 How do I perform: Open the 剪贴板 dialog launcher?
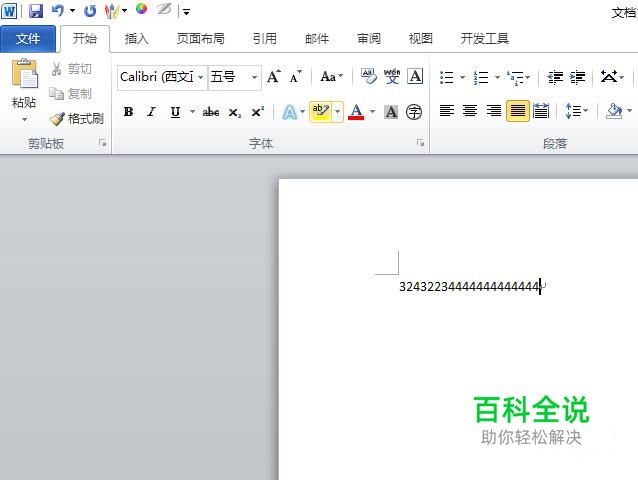coord(103,143)
